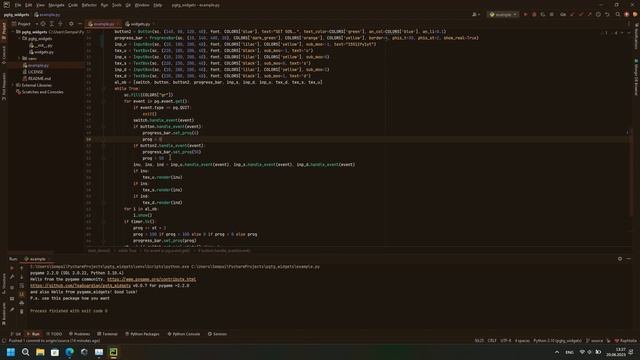Select widgets.py in the project tree
This screenshot has height=360, width=640.
[41, 52]
